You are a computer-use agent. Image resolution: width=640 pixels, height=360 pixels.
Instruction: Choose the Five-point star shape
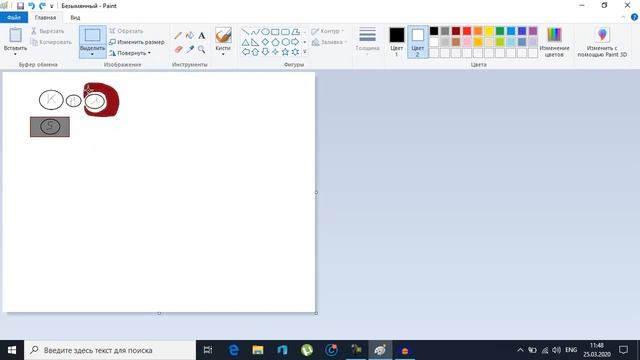285,52
